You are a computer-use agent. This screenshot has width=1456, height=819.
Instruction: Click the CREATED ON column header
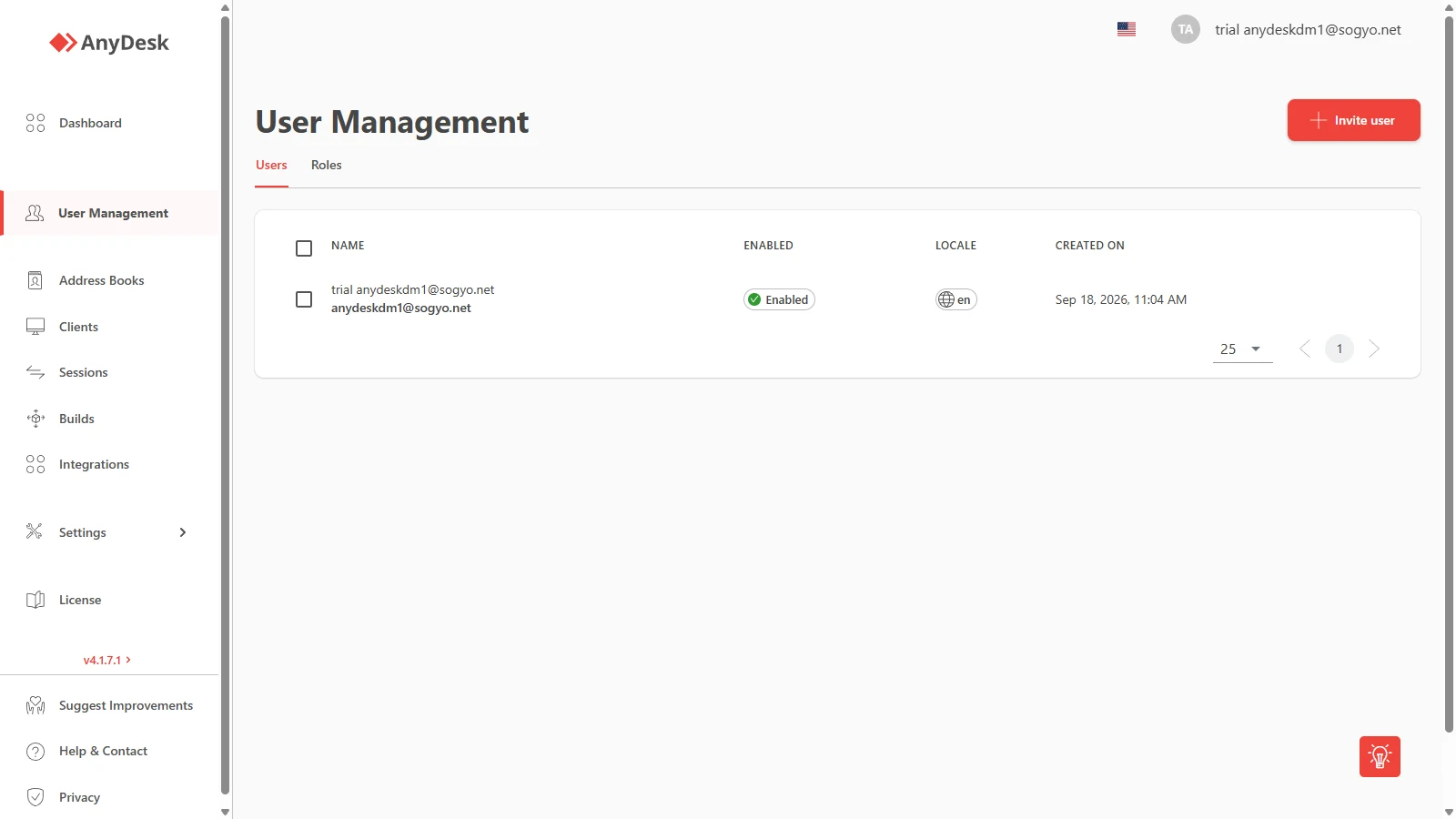coord(1089,246)
